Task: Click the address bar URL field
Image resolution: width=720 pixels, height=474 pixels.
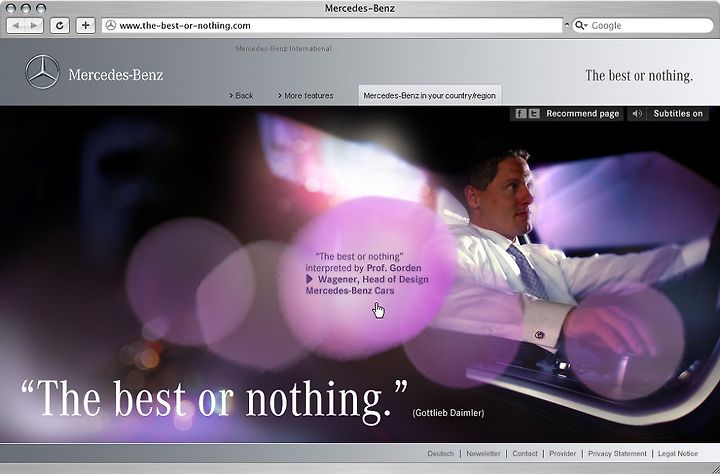Action: point(332,25)
